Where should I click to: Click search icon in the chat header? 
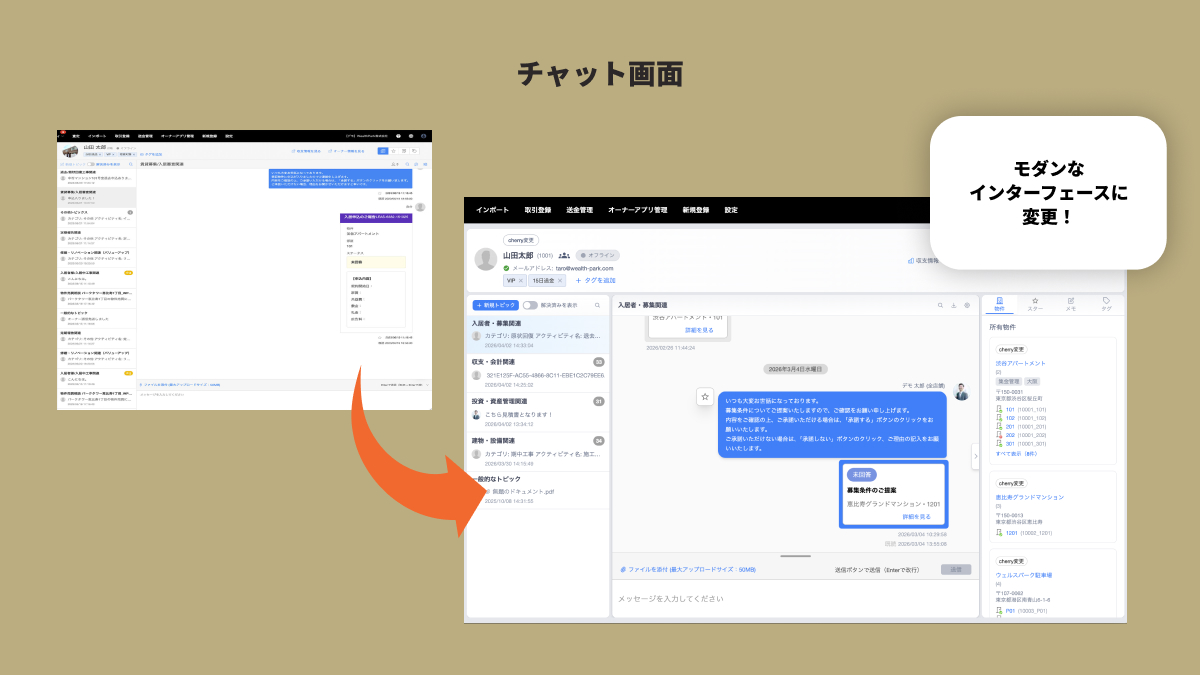click(940, 305)
